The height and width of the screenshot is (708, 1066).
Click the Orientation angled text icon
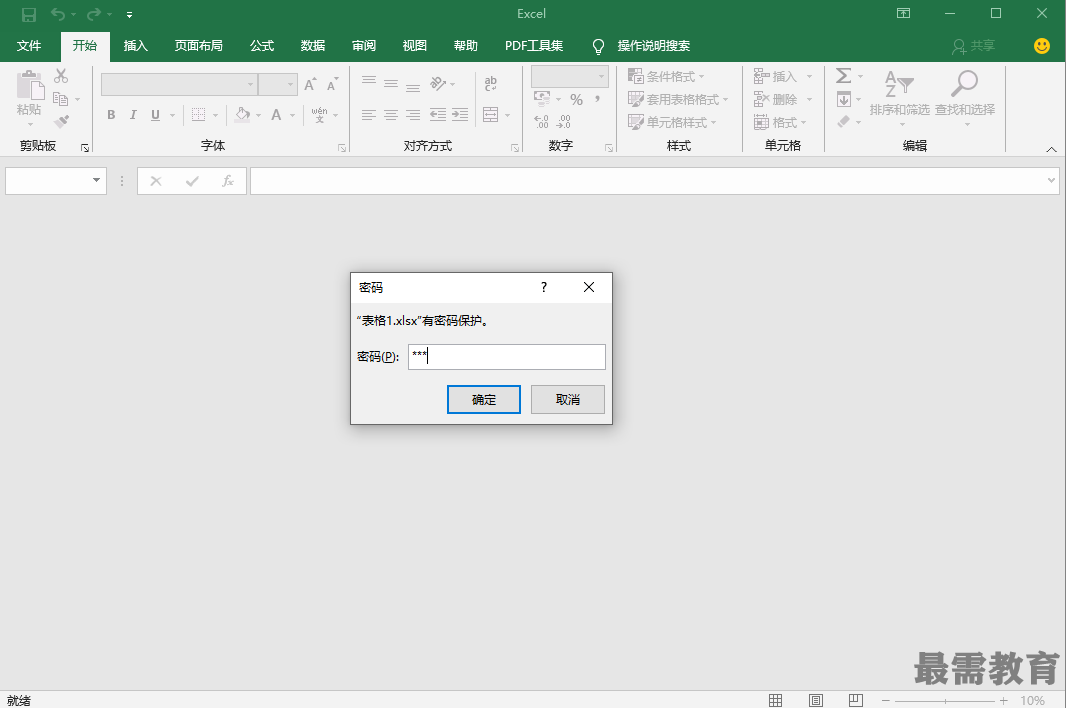(439, 84)
